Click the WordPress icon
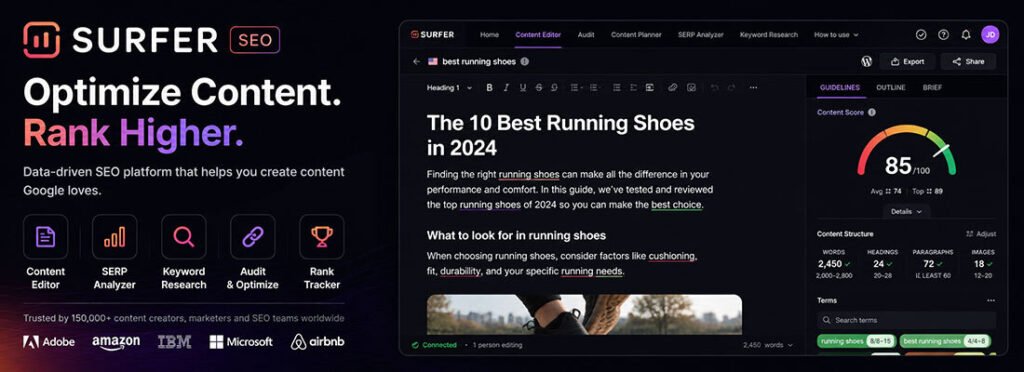 click(x=867, y=61)
